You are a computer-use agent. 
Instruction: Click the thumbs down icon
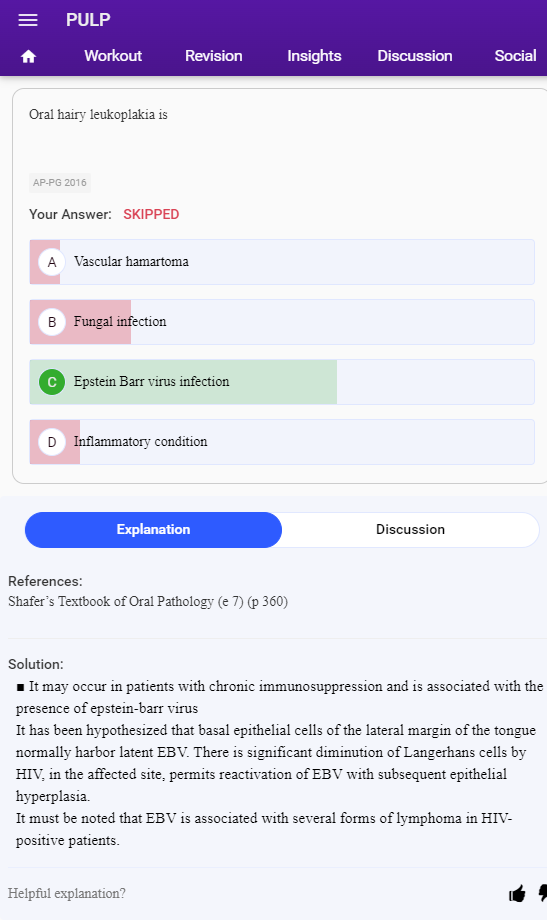click(x=543, y=894)
